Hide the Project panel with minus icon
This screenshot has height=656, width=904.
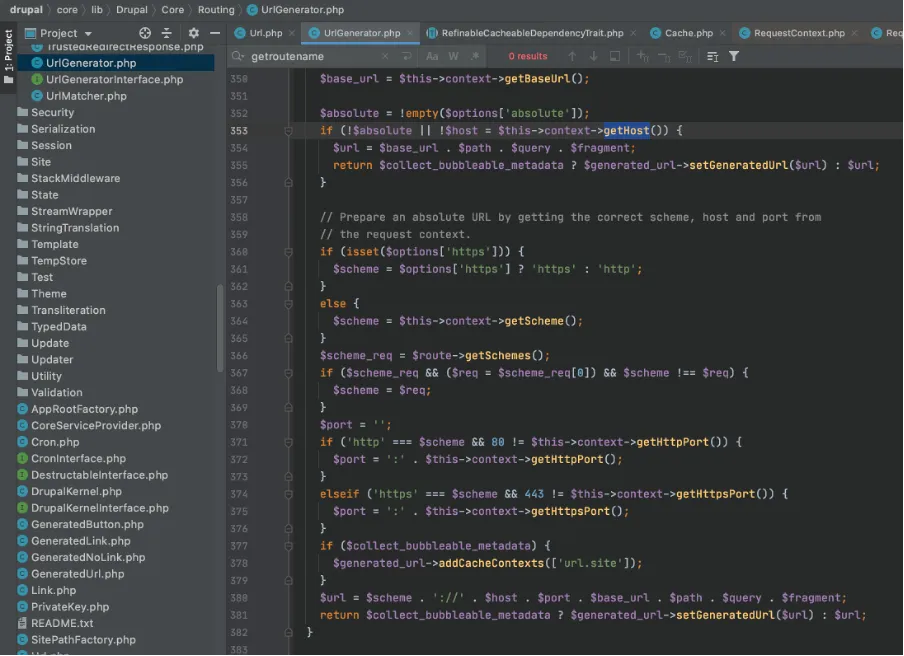(215, 33)
